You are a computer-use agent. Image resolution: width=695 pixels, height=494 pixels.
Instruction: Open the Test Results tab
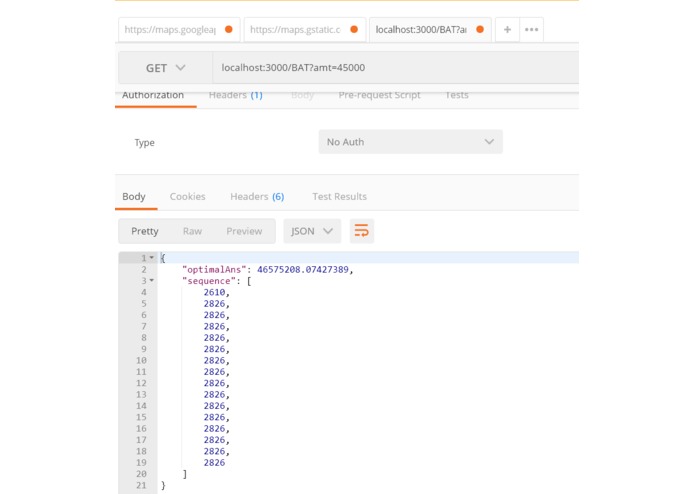pos(340,196)
